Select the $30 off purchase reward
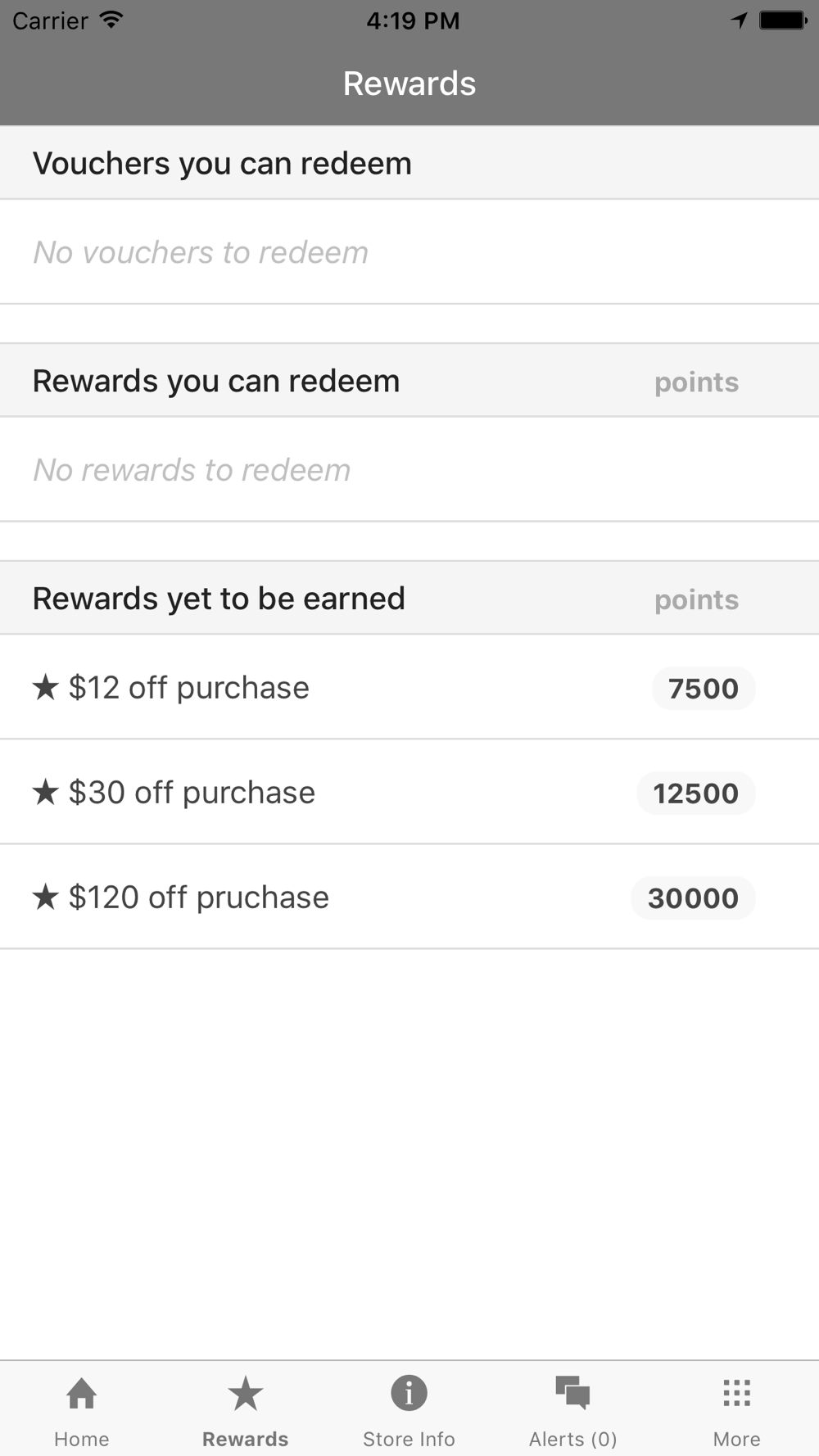 click(x=409, y=792)
